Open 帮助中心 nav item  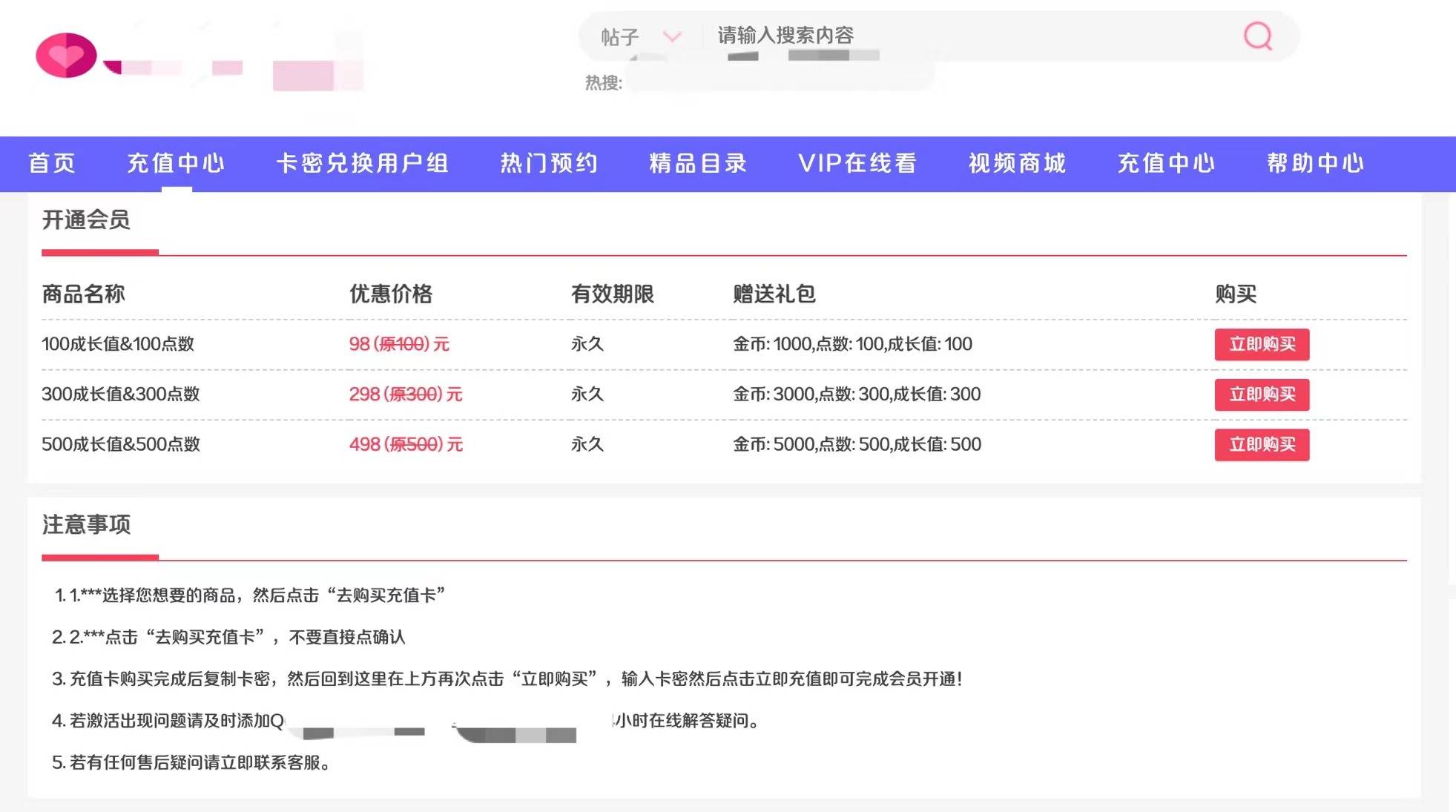tap(1315, 163)
